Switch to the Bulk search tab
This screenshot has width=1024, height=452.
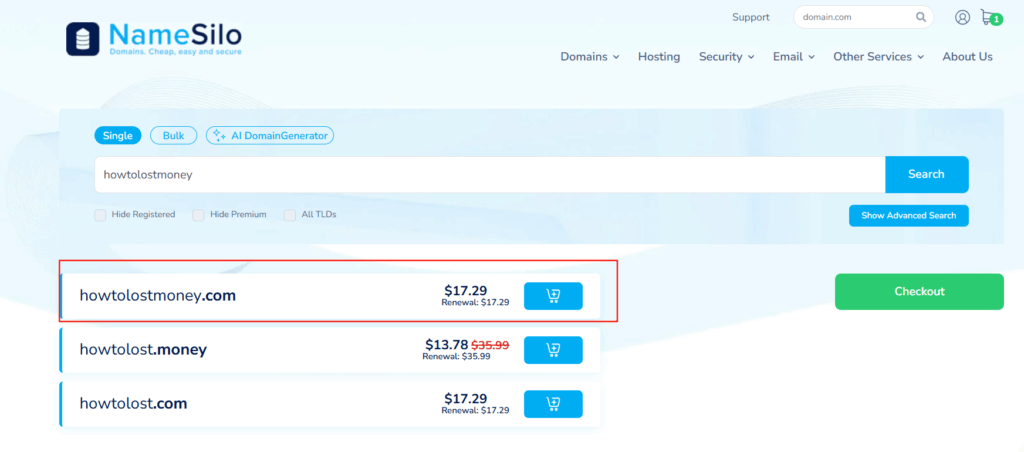click(173, 136)
